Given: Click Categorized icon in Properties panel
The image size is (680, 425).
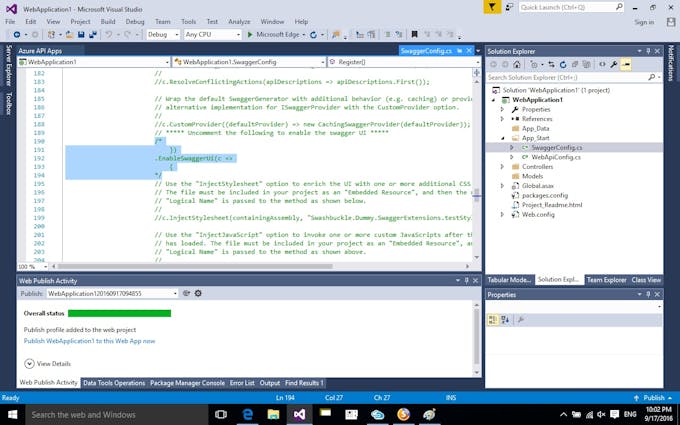Looking at the screenshot, I should [493, 320].
